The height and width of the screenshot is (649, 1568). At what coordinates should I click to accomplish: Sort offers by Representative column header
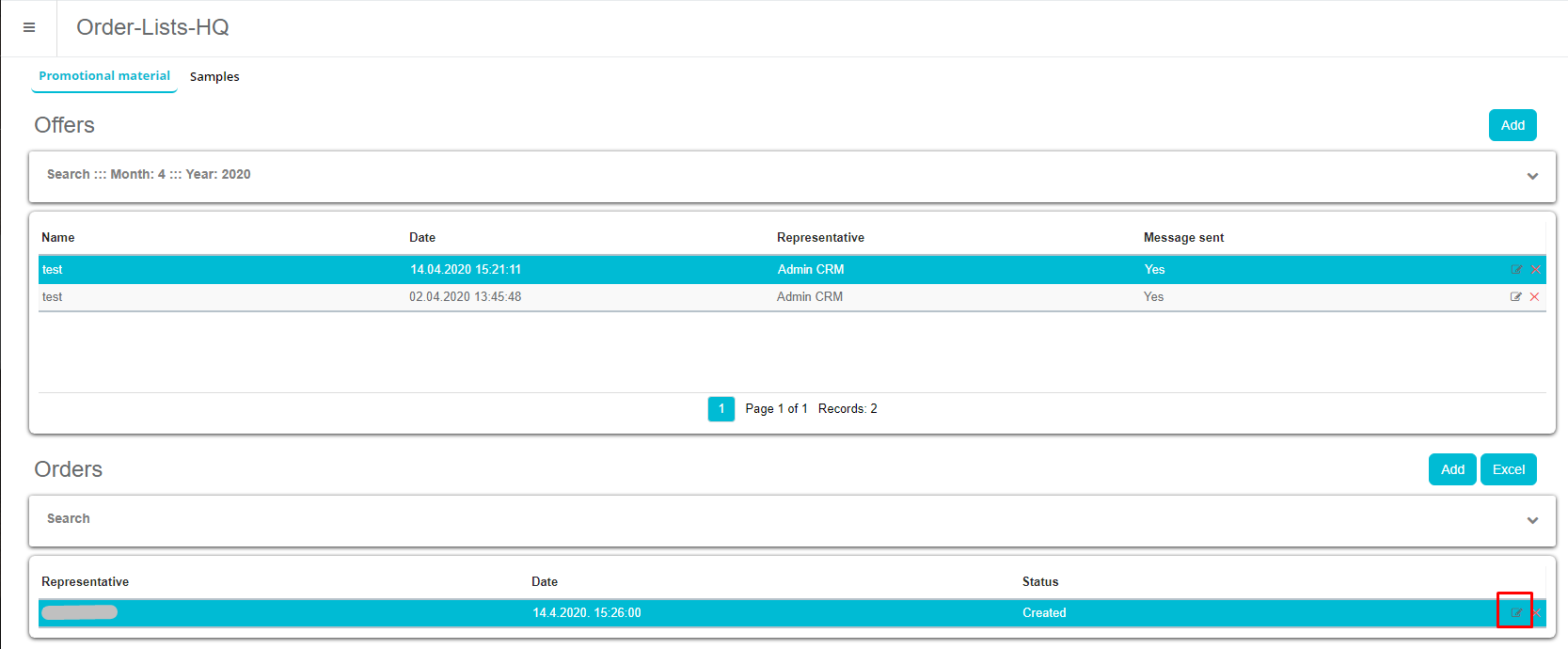[820, 238]
